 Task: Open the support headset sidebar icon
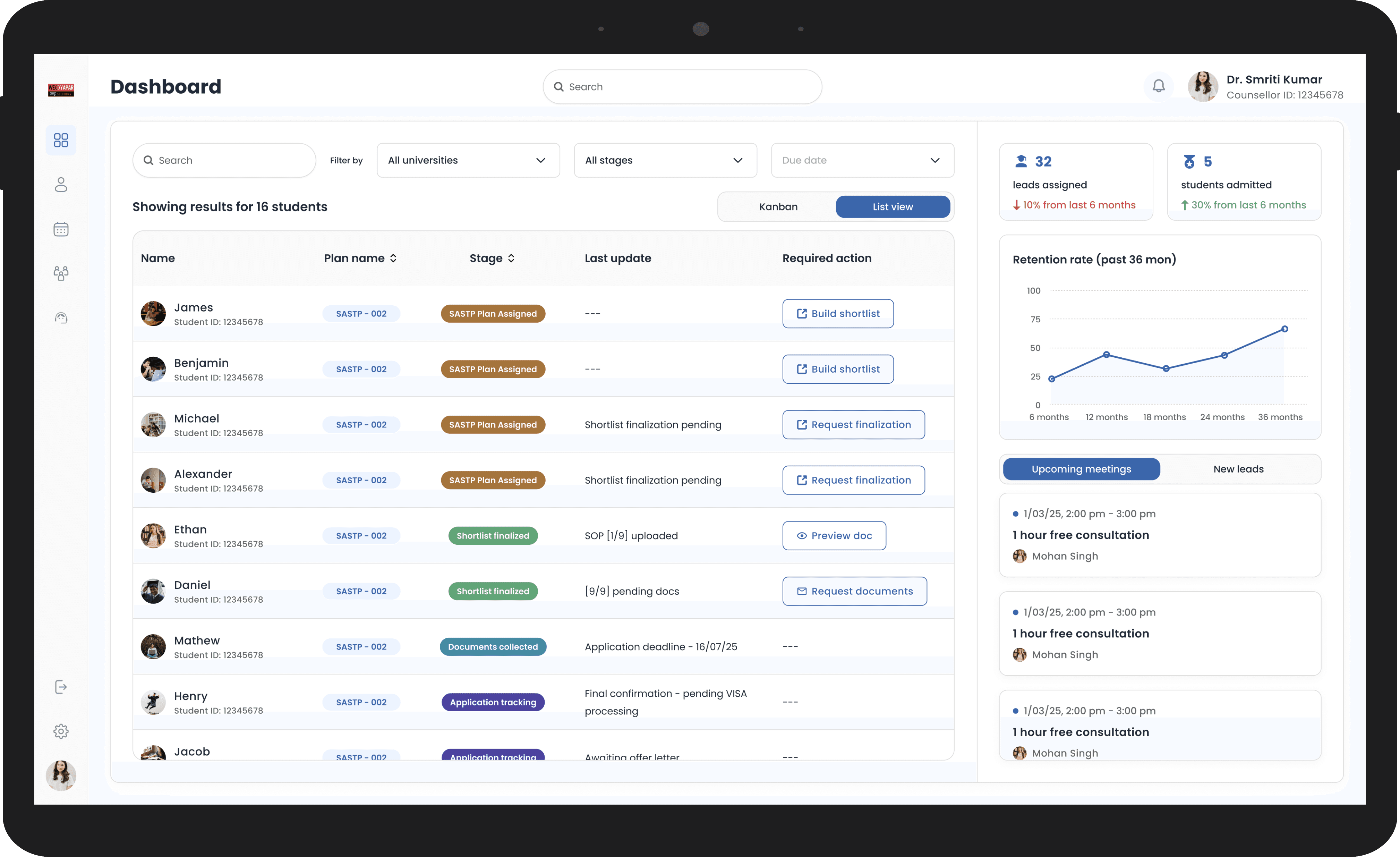pyautogui.click(x=61, y=318)
